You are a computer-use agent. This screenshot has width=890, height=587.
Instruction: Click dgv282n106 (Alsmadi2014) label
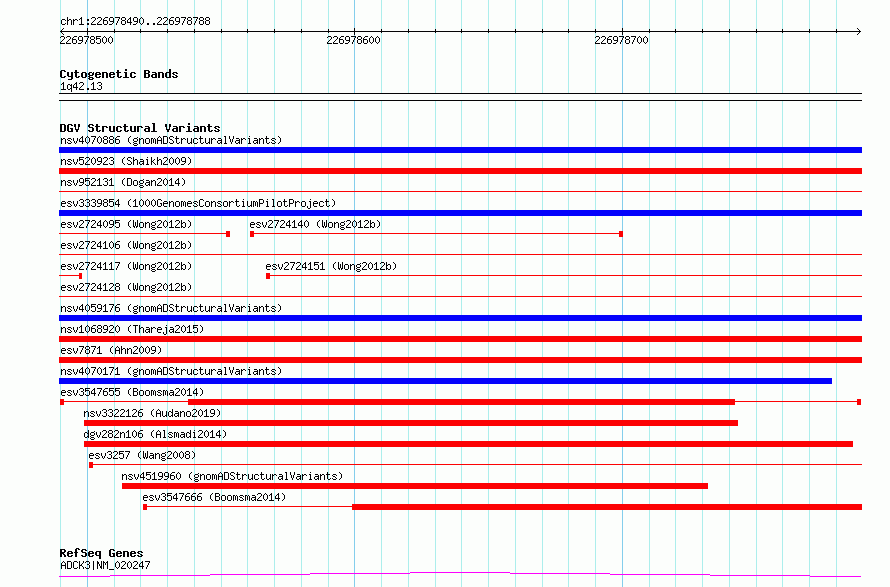click(155, 434)
